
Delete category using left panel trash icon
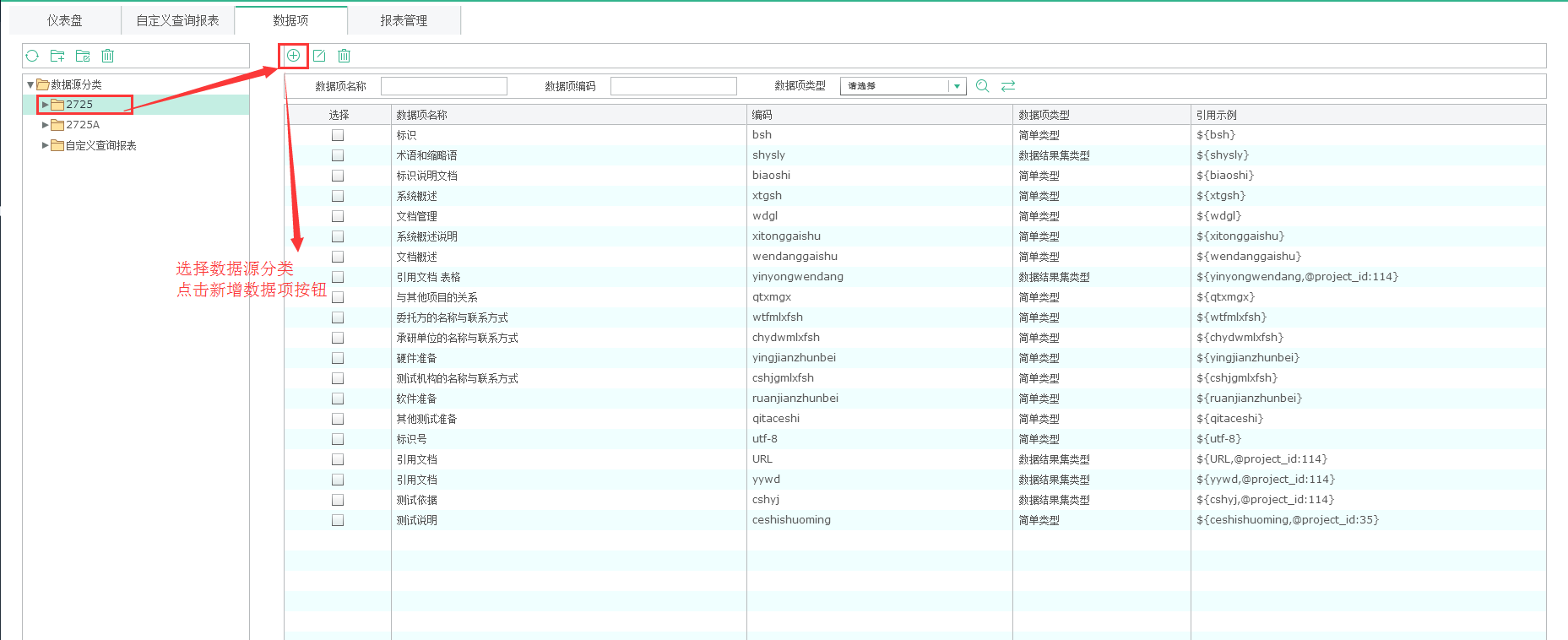pos(107,56)
